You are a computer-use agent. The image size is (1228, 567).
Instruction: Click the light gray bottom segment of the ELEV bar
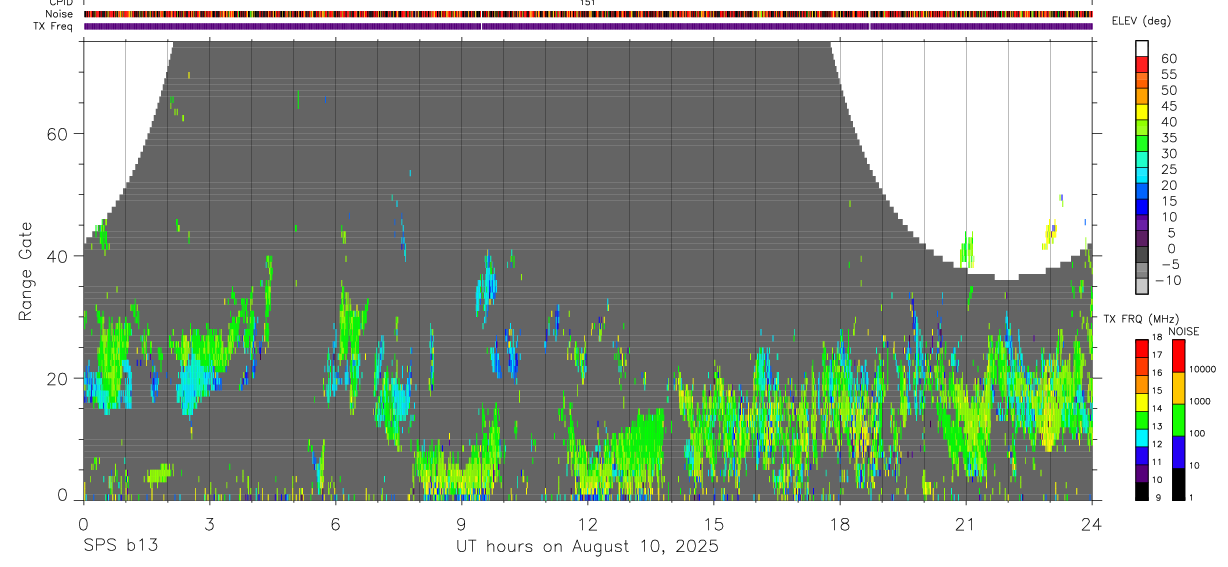(1142, 286)
